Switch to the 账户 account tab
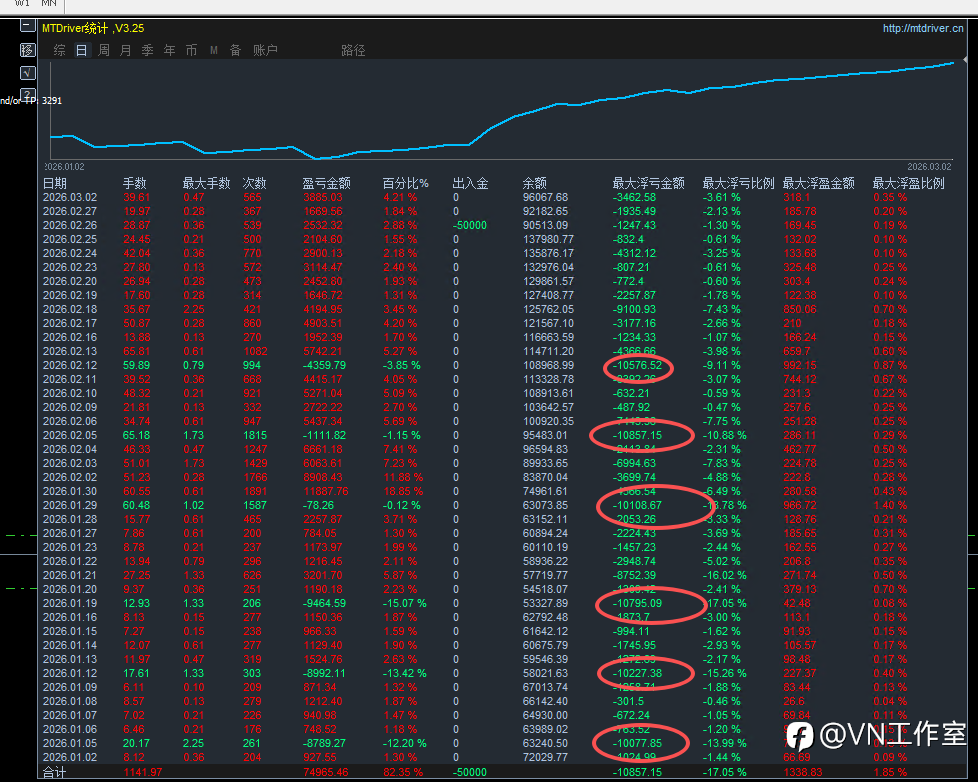The width and height of the screenshot is (978, 782). [x=265, y=50]
